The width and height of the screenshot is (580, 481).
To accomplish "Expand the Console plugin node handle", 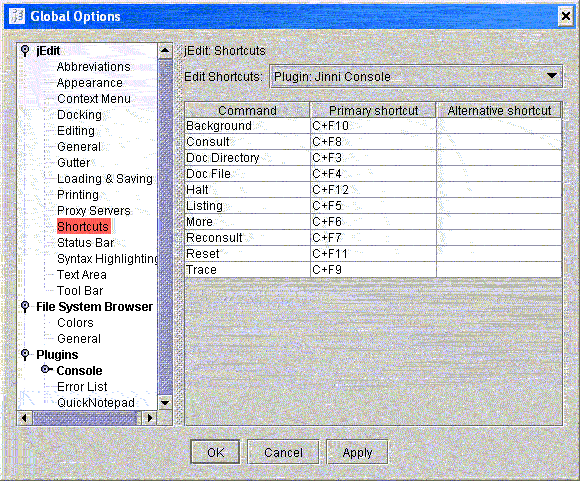I will click(x=46, y=369).
